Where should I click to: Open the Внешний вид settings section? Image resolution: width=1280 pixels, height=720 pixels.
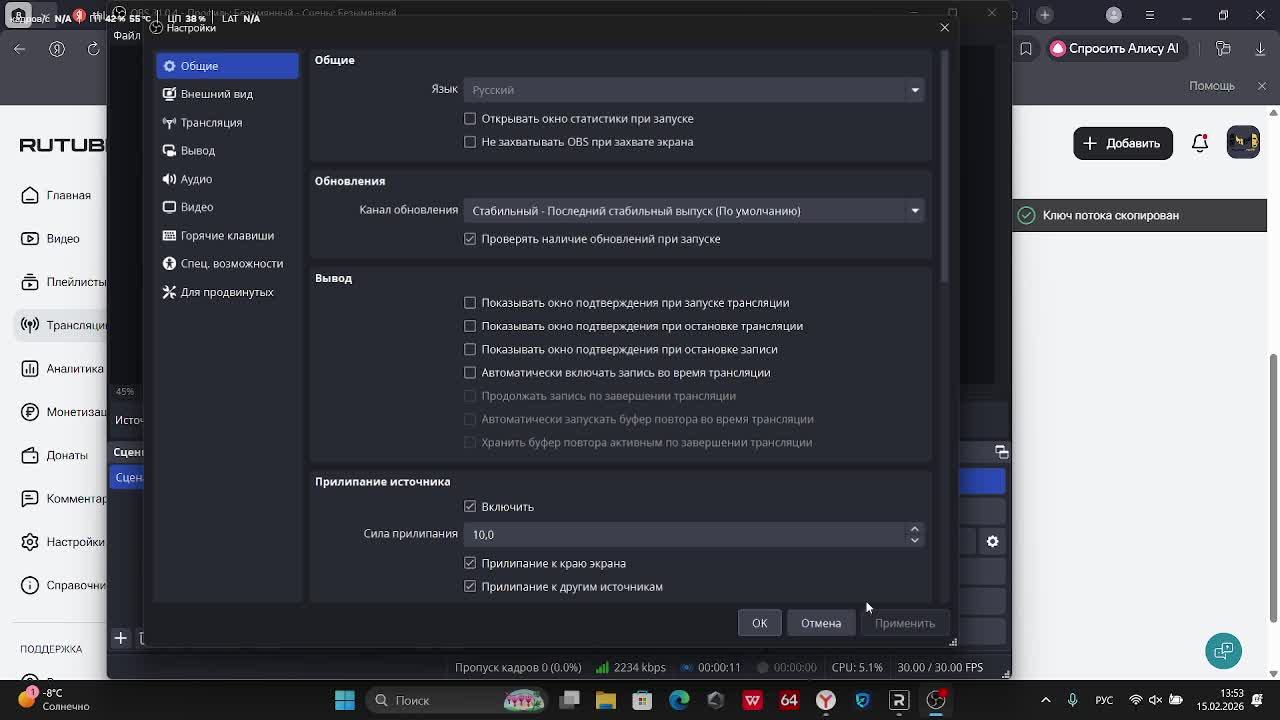coord(227,94)
